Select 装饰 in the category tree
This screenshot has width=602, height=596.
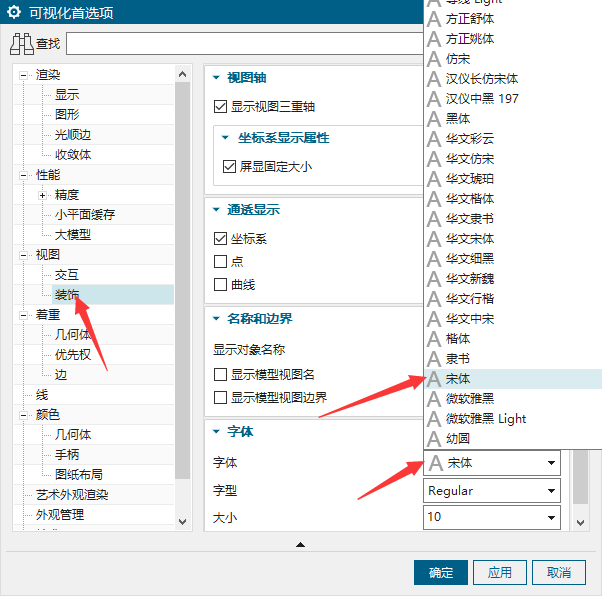coord(68,294)
